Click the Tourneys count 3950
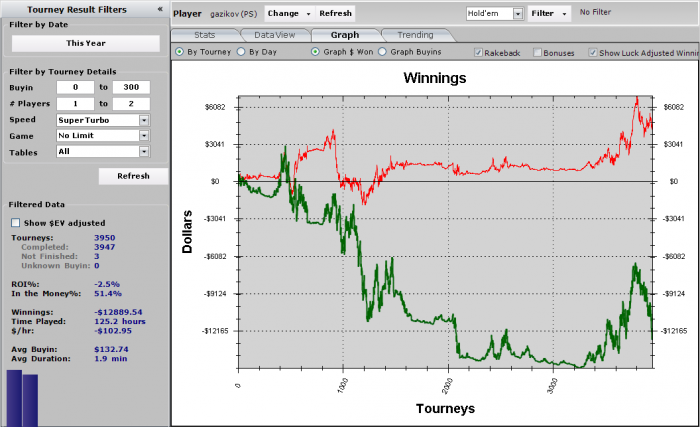Viewport: 700px width, 427px height. tap(104, 238)
